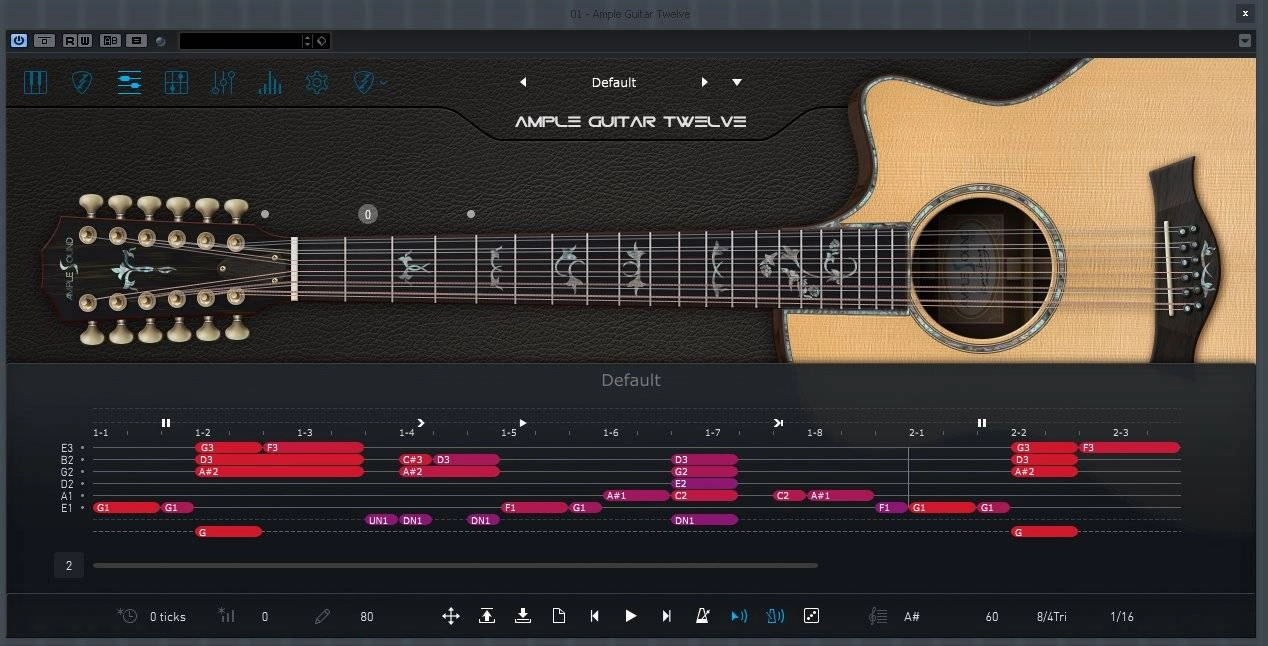
Task: Open the A# key selector
Action: click(912, 617)
